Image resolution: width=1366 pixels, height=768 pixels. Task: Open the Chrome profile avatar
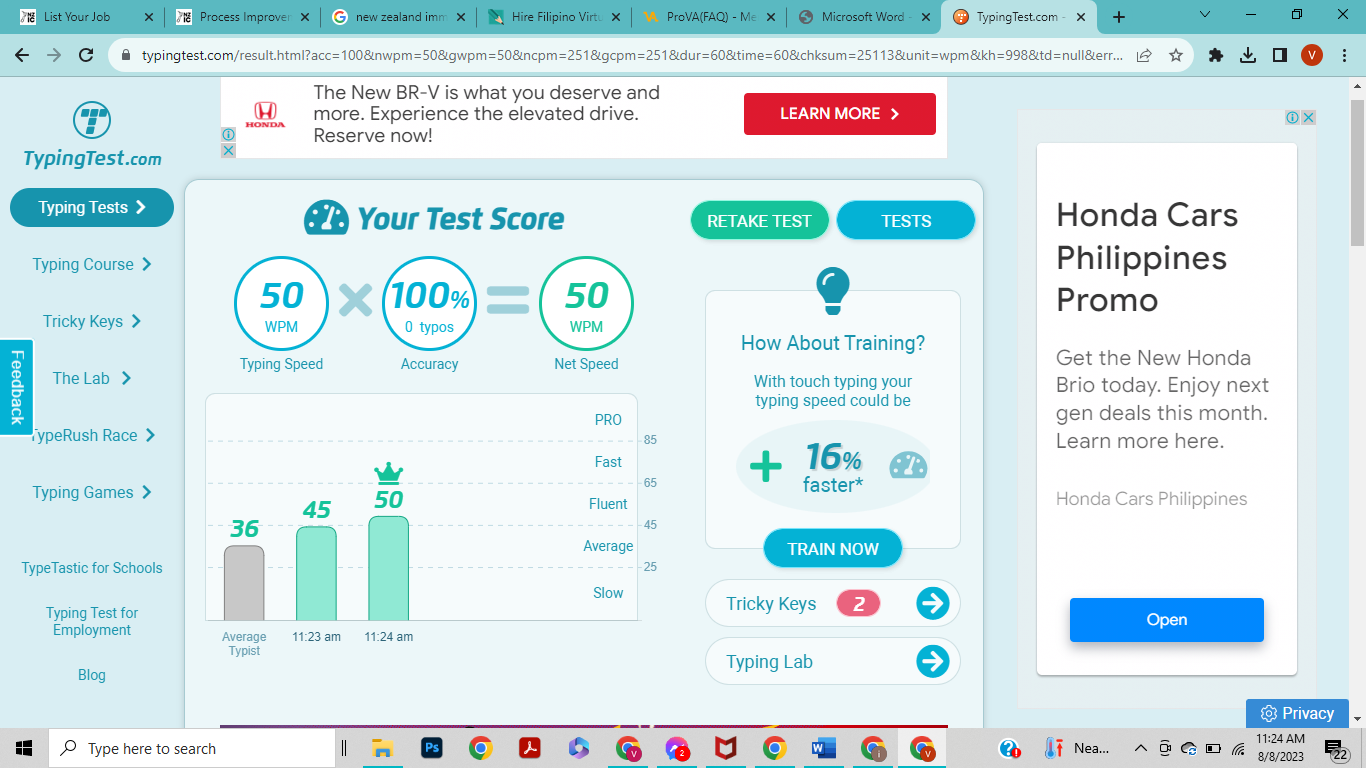1312,56
